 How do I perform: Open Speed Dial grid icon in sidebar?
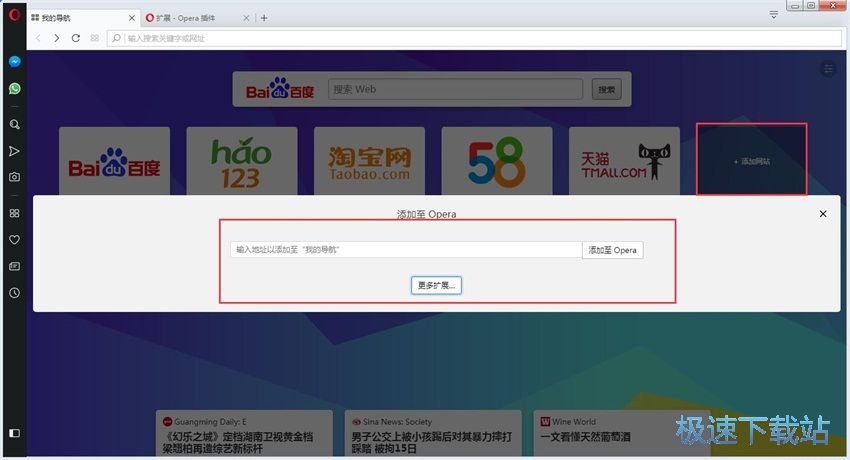[x=15, y=213]
